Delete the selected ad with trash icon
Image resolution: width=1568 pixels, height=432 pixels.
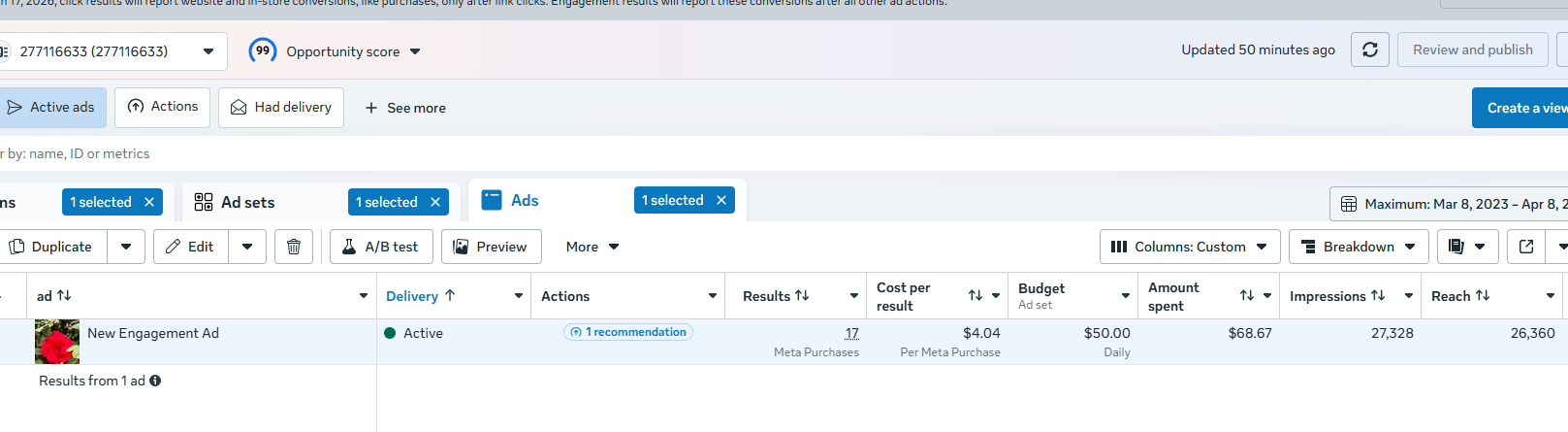click(x=294, y=247)
